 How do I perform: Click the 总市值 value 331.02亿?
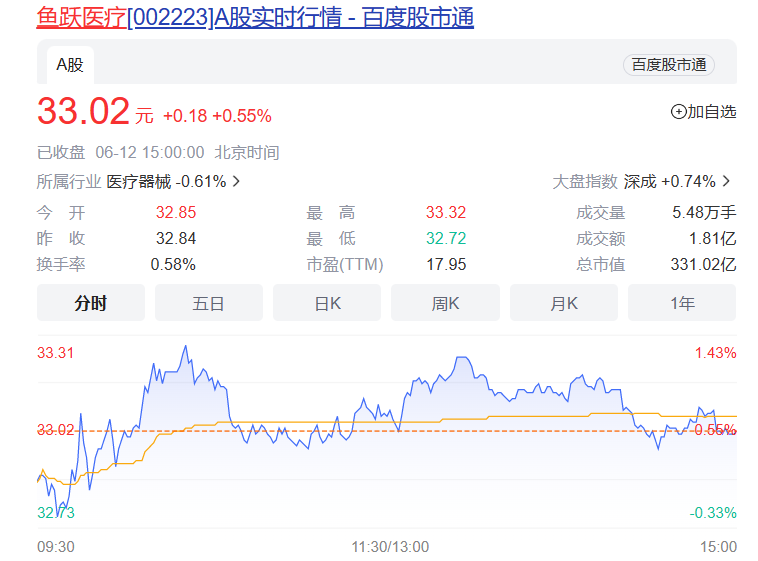703,265
